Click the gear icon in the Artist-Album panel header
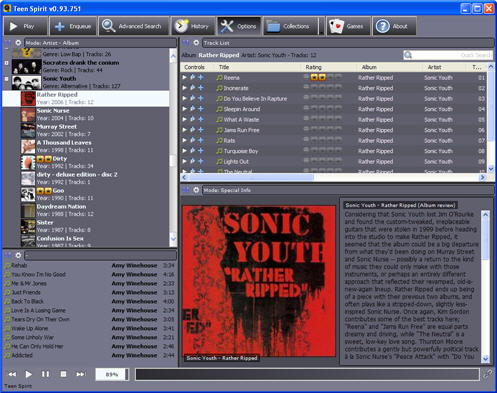 [18, 43]
